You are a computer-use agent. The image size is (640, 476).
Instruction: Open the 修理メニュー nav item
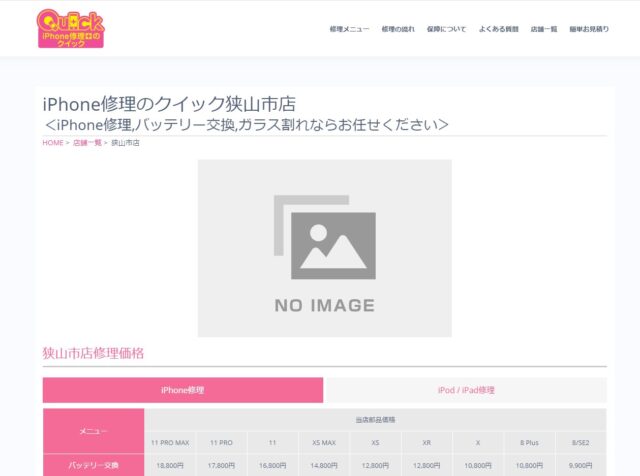pyautogui.click(x=349, y=29)
